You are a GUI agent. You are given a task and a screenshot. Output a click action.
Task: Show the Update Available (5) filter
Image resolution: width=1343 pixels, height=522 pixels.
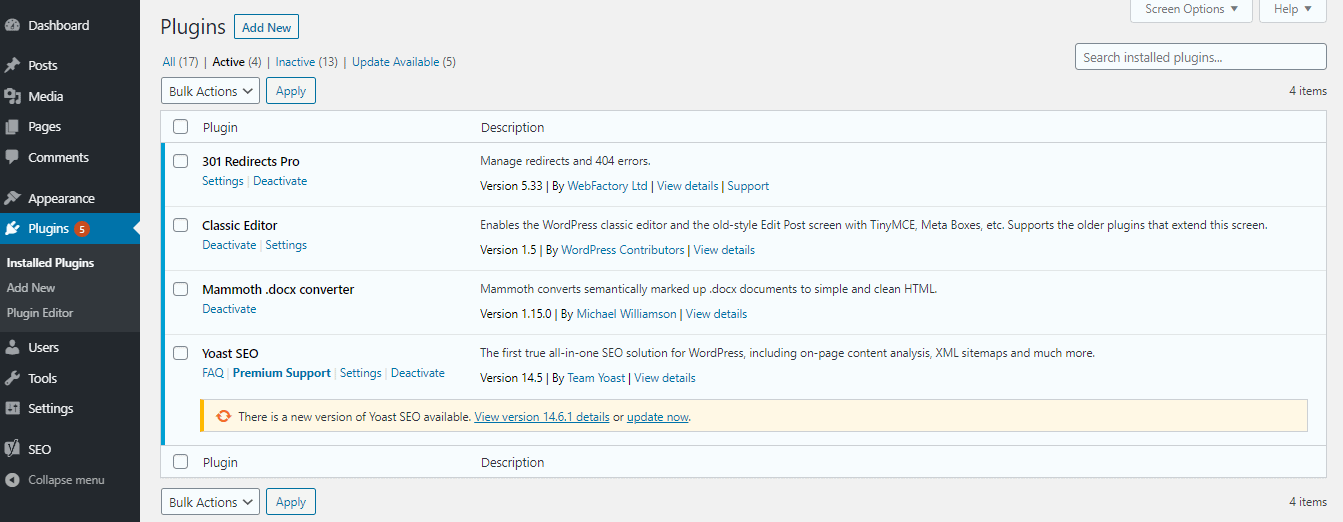point(404,62)
